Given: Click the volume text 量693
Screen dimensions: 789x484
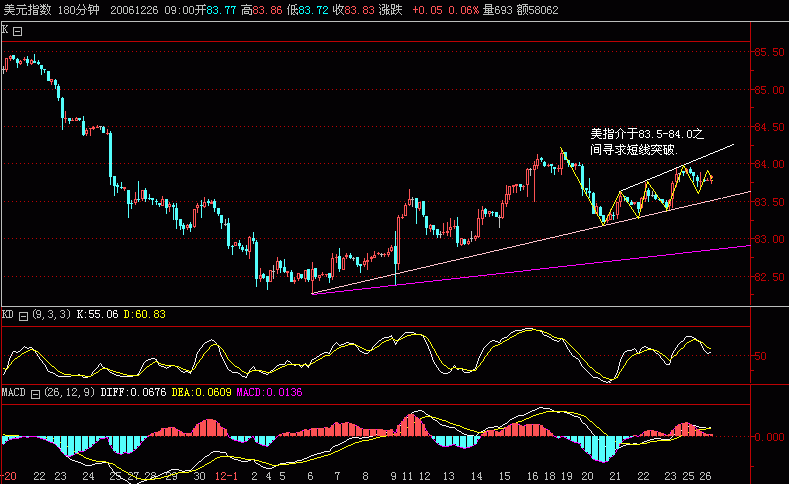Looking at the screenshot, I should [497, 10].
